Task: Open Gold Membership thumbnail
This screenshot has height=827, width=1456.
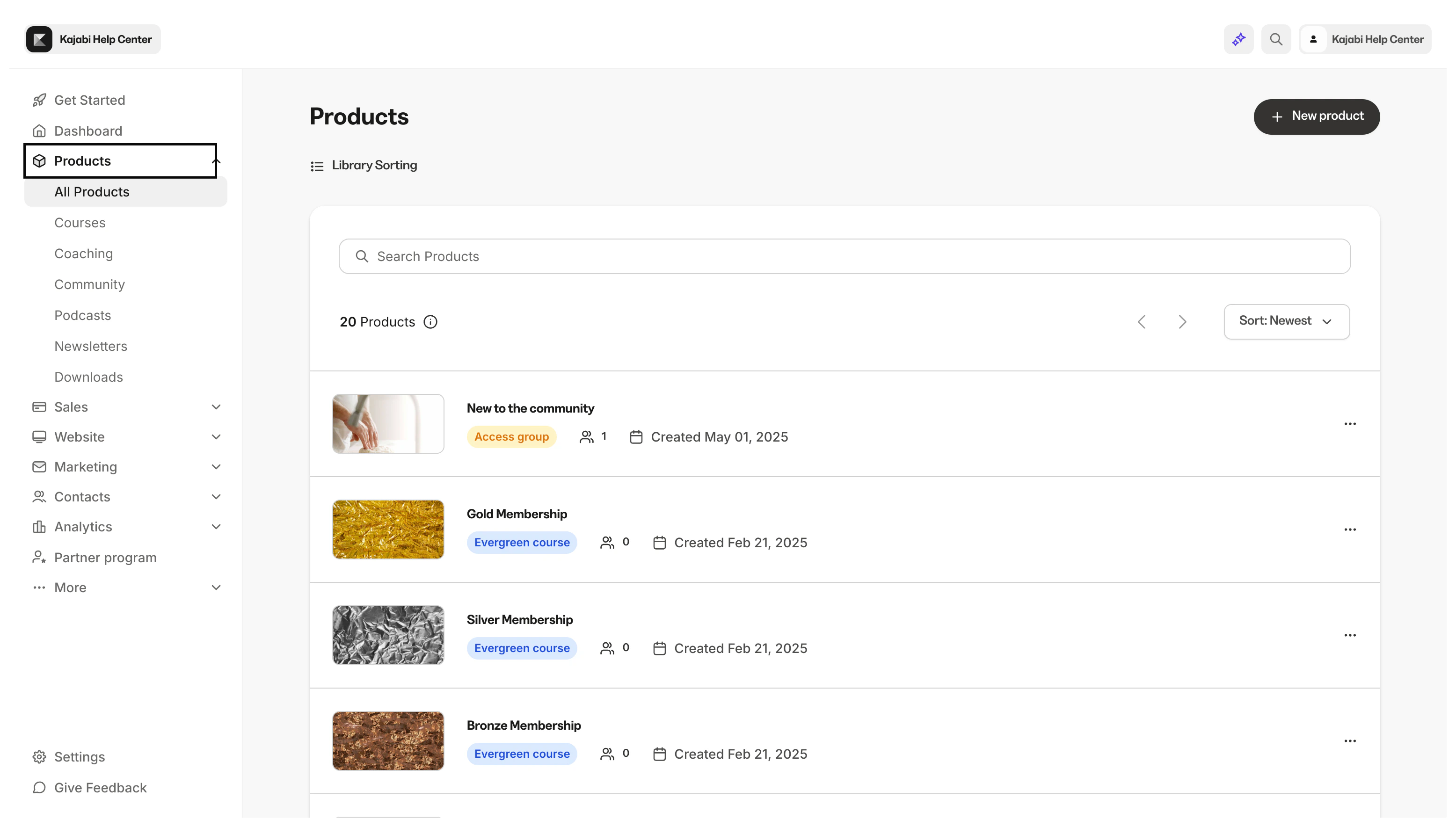Action: (388, 530)
